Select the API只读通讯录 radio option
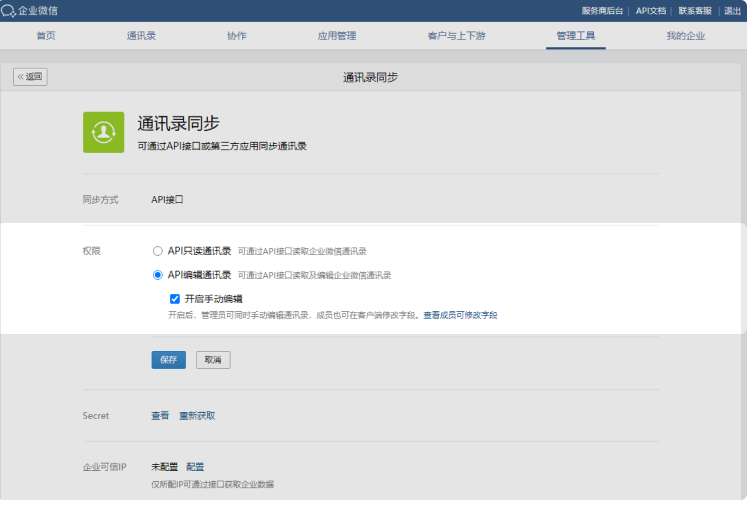This screenshot has width=754, height=507. click(157, 251)
